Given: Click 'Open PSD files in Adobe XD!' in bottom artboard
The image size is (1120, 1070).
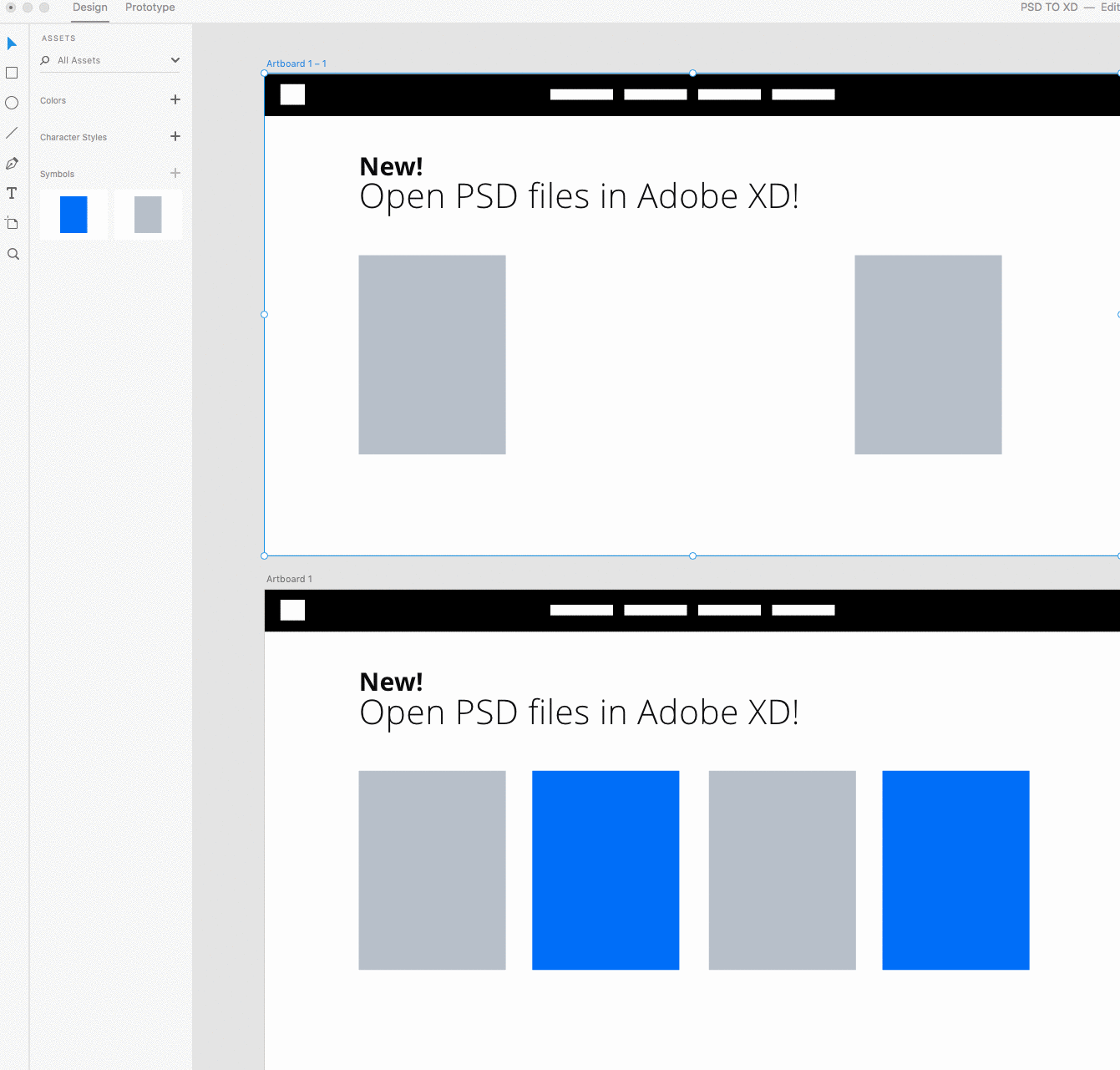Looking at the screenshot, I should pyautogui.click(x=579, y=712).
